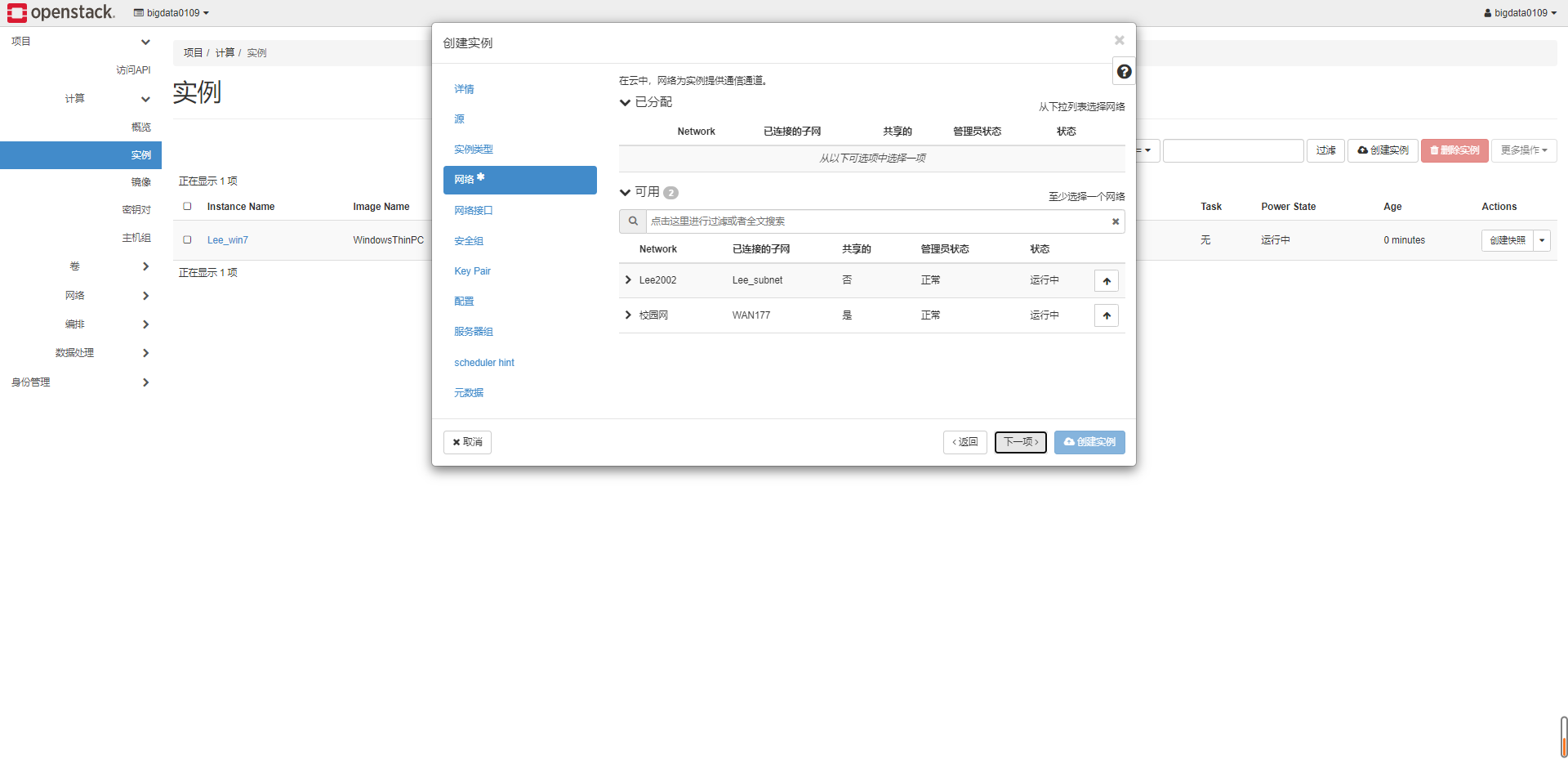This screenshot has width=1568, height=773.
Task: Allocate 校园网 network with up arrow
Action: click(x=1107, y=315)
